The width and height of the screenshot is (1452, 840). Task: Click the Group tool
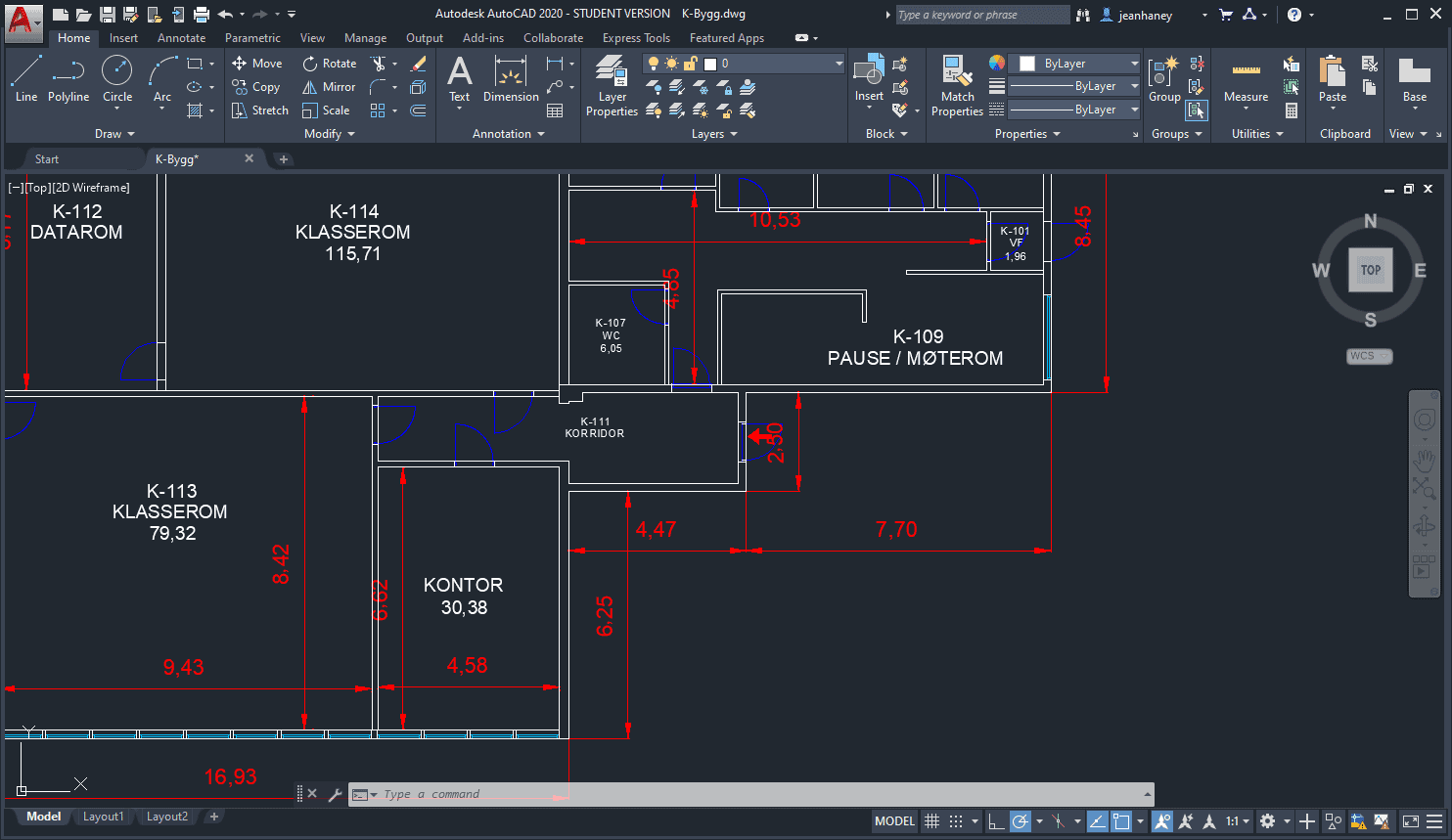click(1164, 79)
